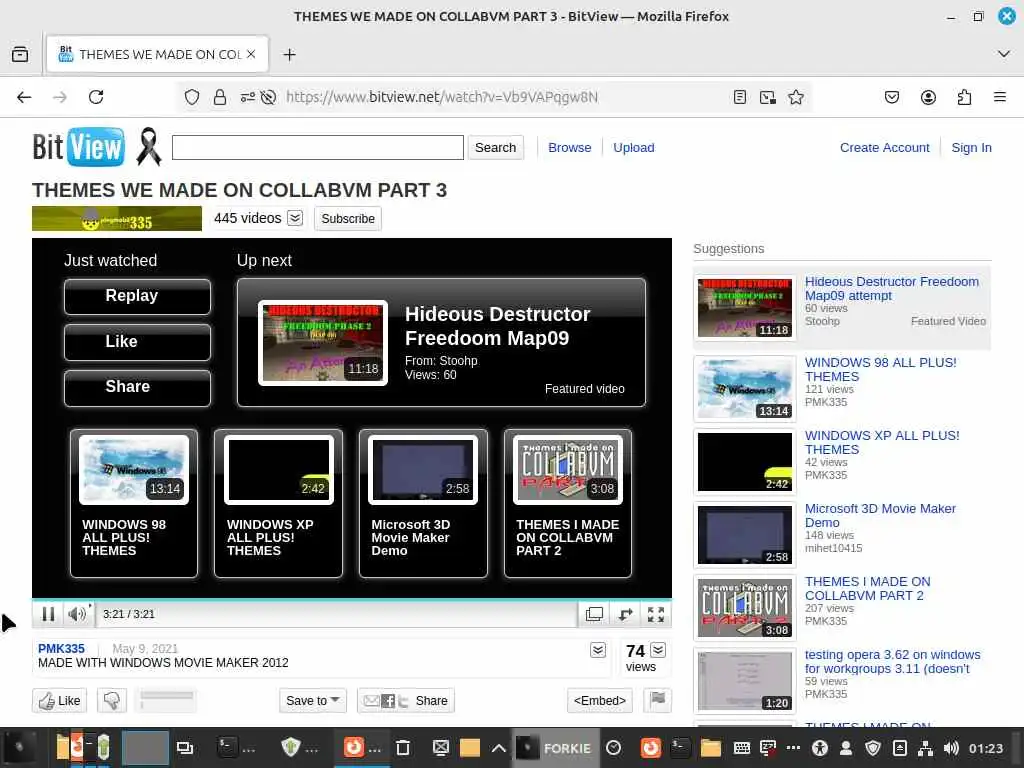
Task: Open Firefox View icon left of tabs
Action: pos(20,54)
